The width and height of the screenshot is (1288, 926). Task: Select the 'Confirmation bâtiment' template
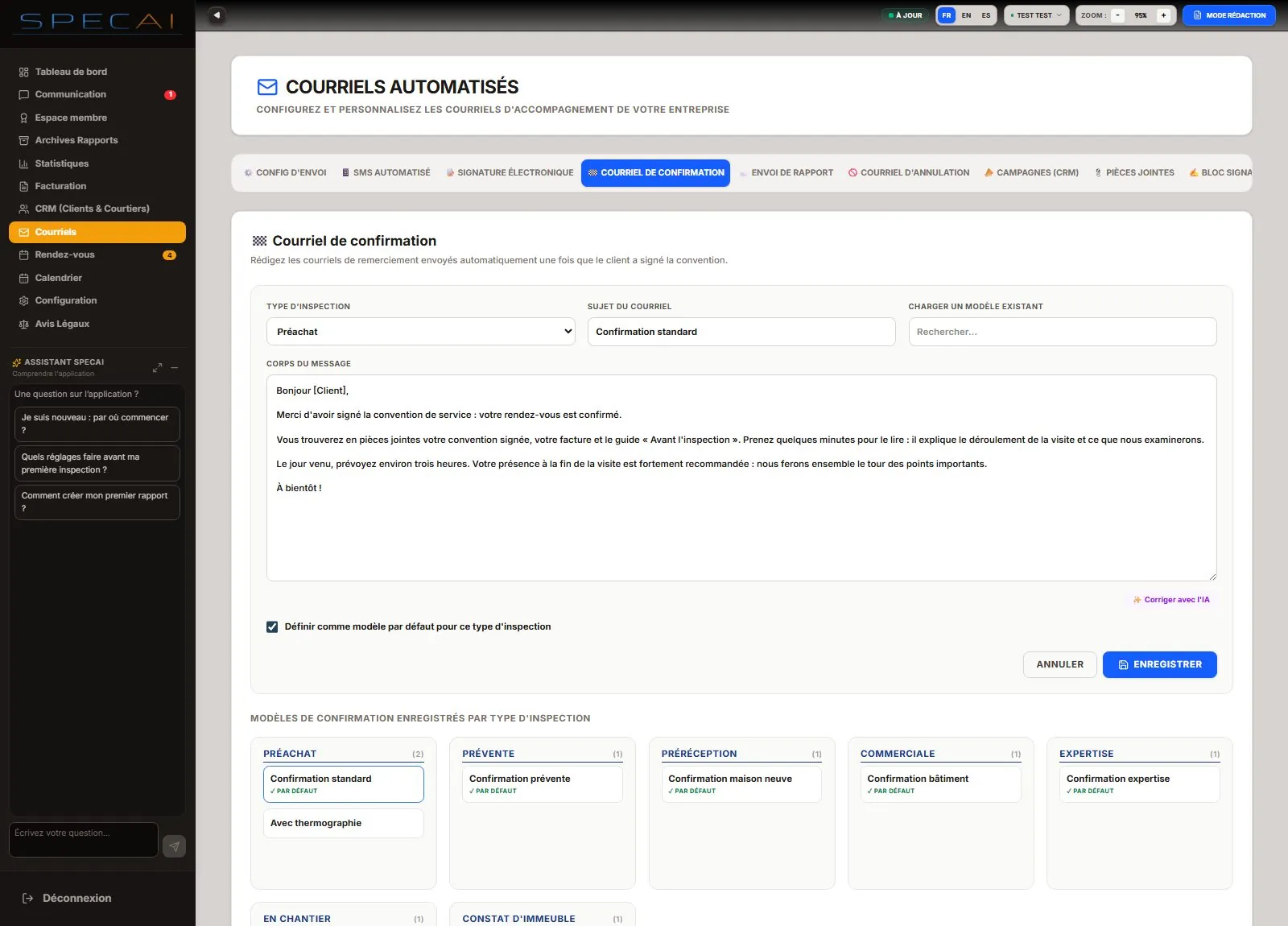tap(940, 784)
